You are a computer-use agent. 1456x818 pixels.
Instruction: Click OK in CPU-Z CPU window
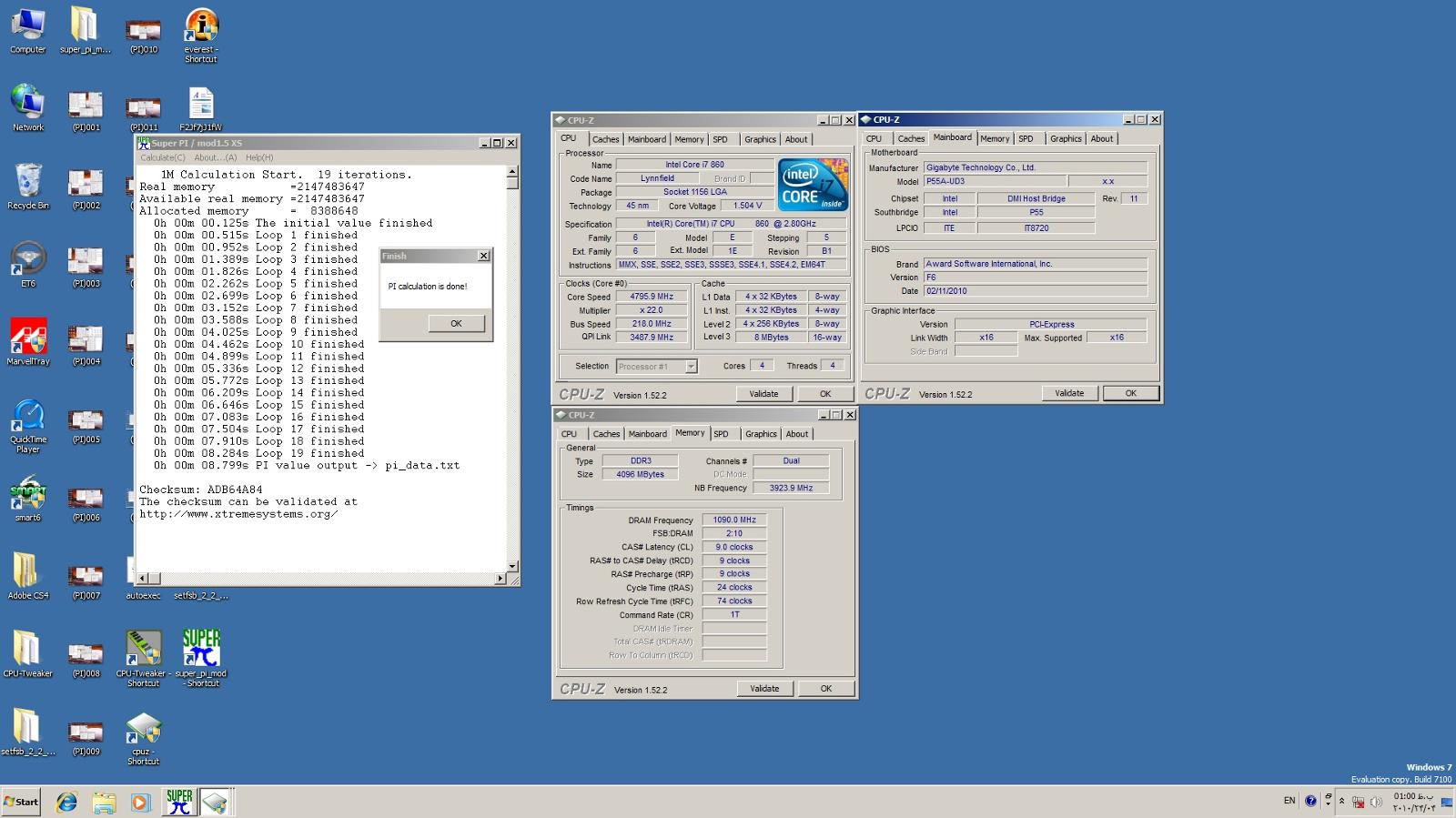click(x=825, y=394)
